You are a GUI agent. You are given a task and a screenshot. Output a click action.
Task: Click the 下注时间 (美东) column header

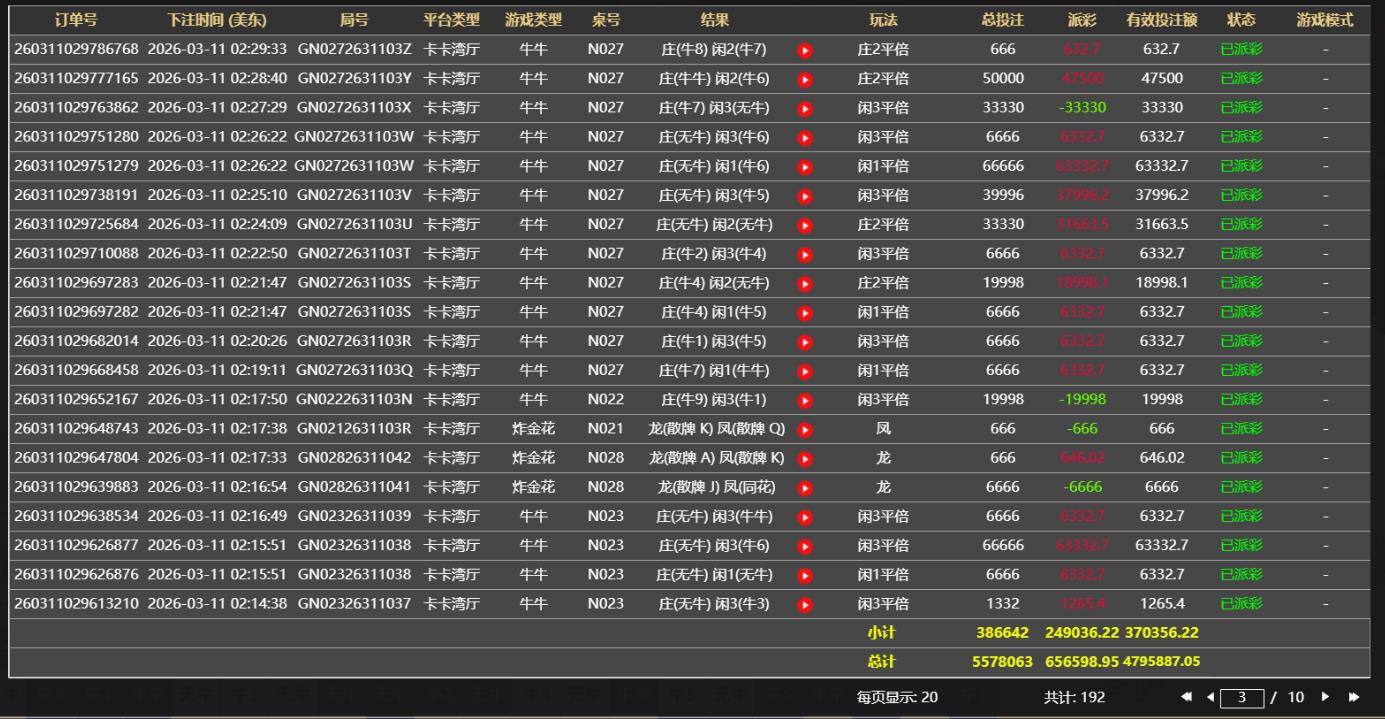217,20
